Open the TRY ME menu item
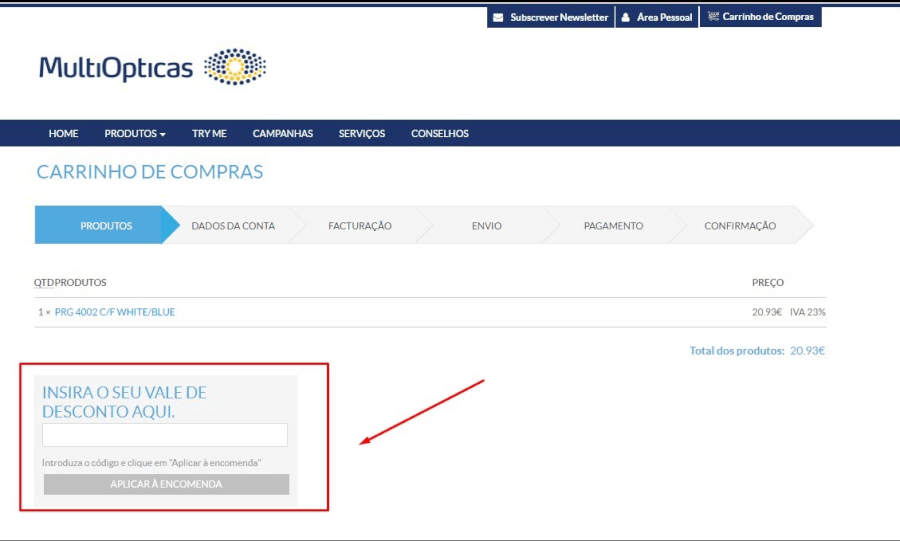The height and width of the screenshot is (541, 900). click(209, 133)
